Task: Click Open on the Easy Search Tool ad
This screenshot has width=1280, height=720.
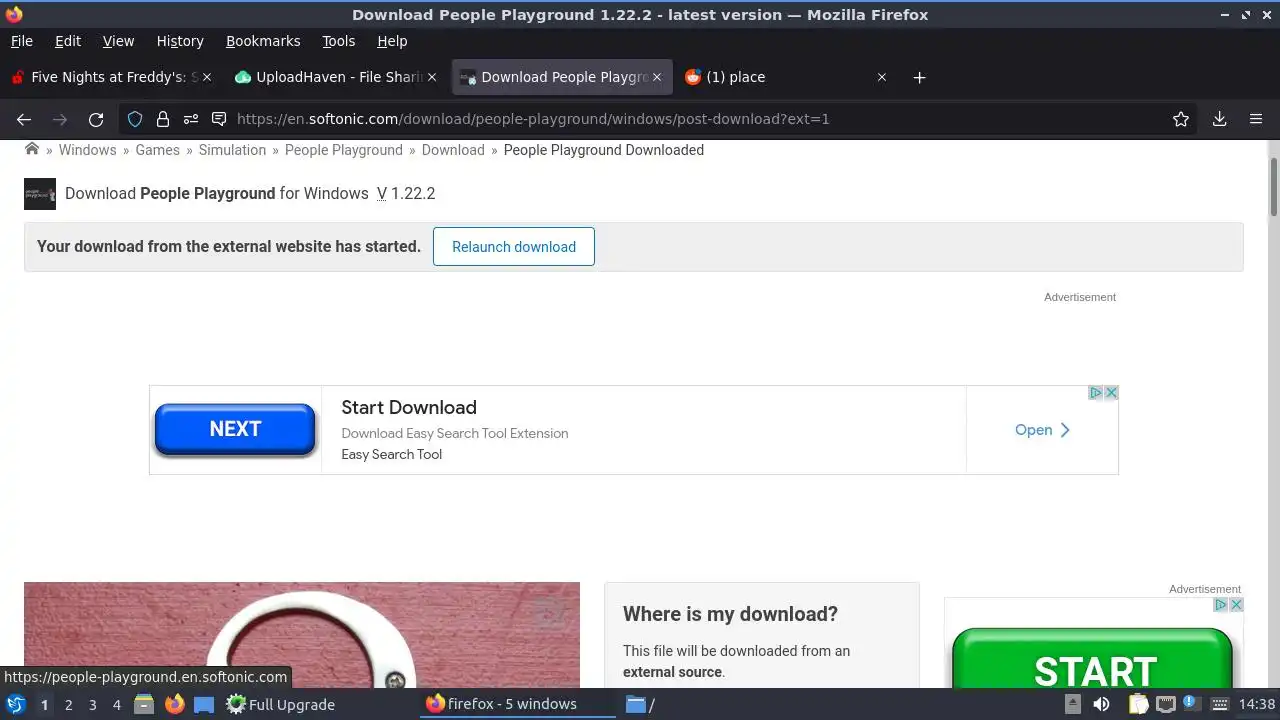Action: click(x=1042, y=430)
